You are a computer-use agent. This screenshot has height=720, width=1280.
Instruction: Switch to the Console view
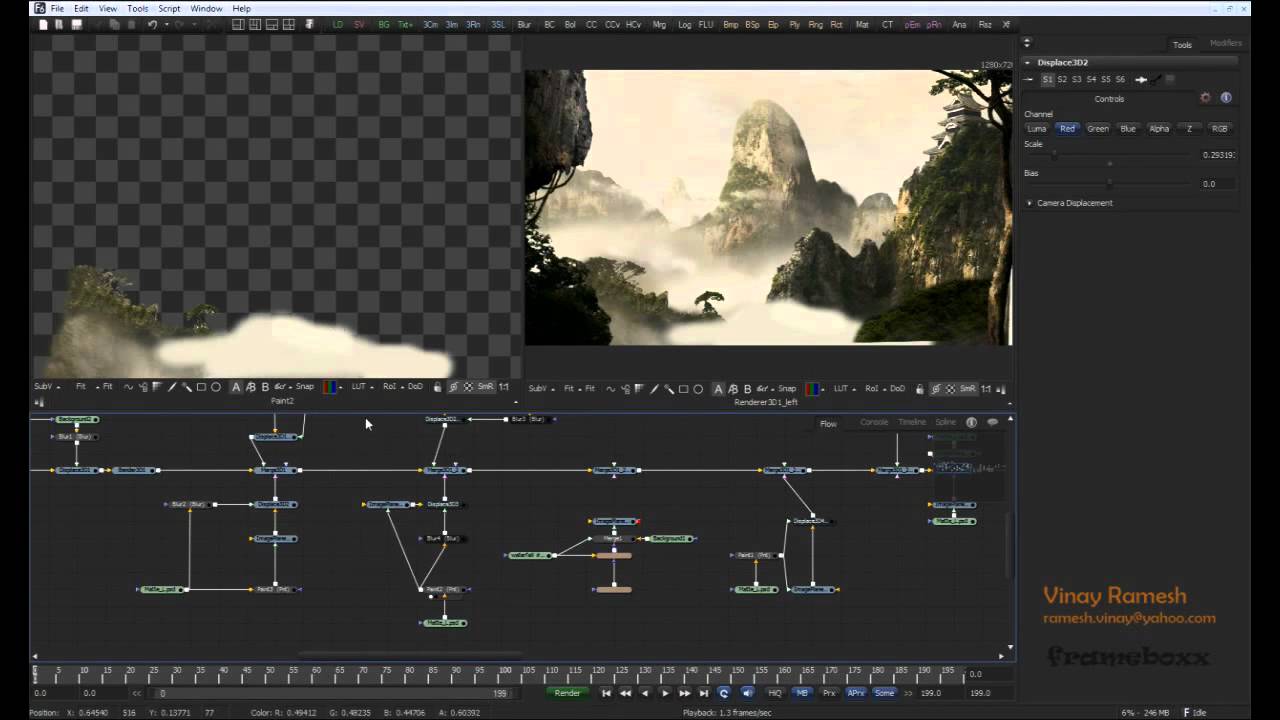coord(873,422)
